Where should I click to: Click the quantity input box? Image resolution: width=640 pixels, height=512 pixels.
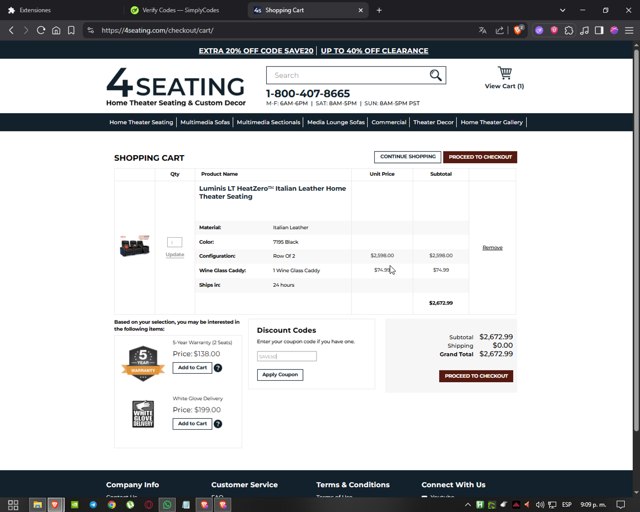(175, 242)
